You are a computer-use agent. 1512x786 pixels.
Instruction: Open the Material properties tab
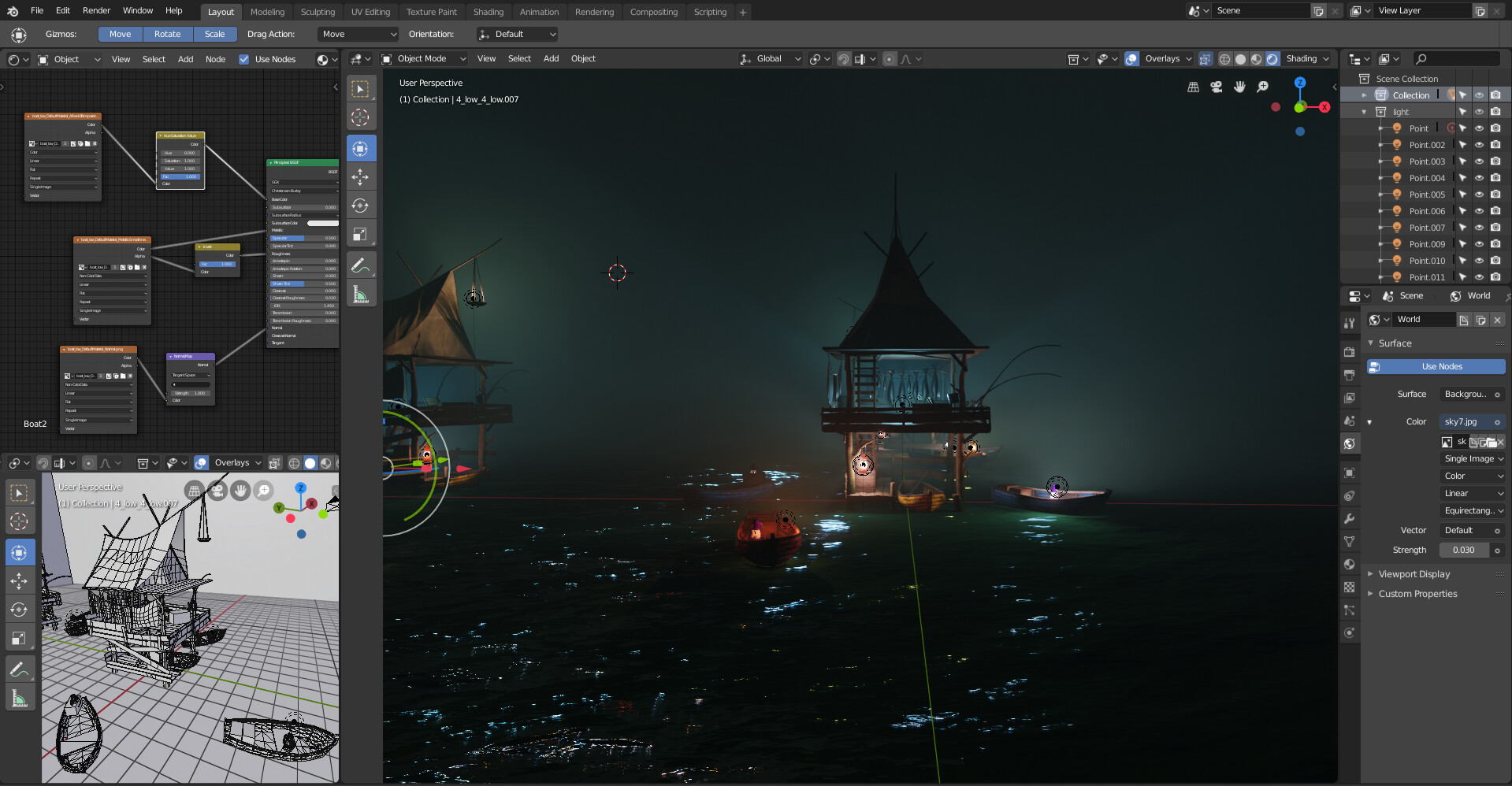[x=1350, y=564]
